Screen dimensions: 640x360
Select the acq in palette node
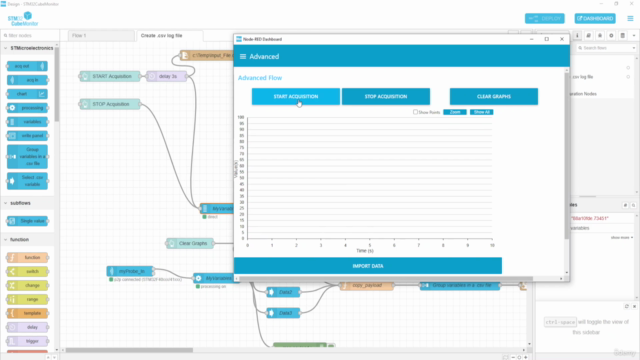click(27, 80)
